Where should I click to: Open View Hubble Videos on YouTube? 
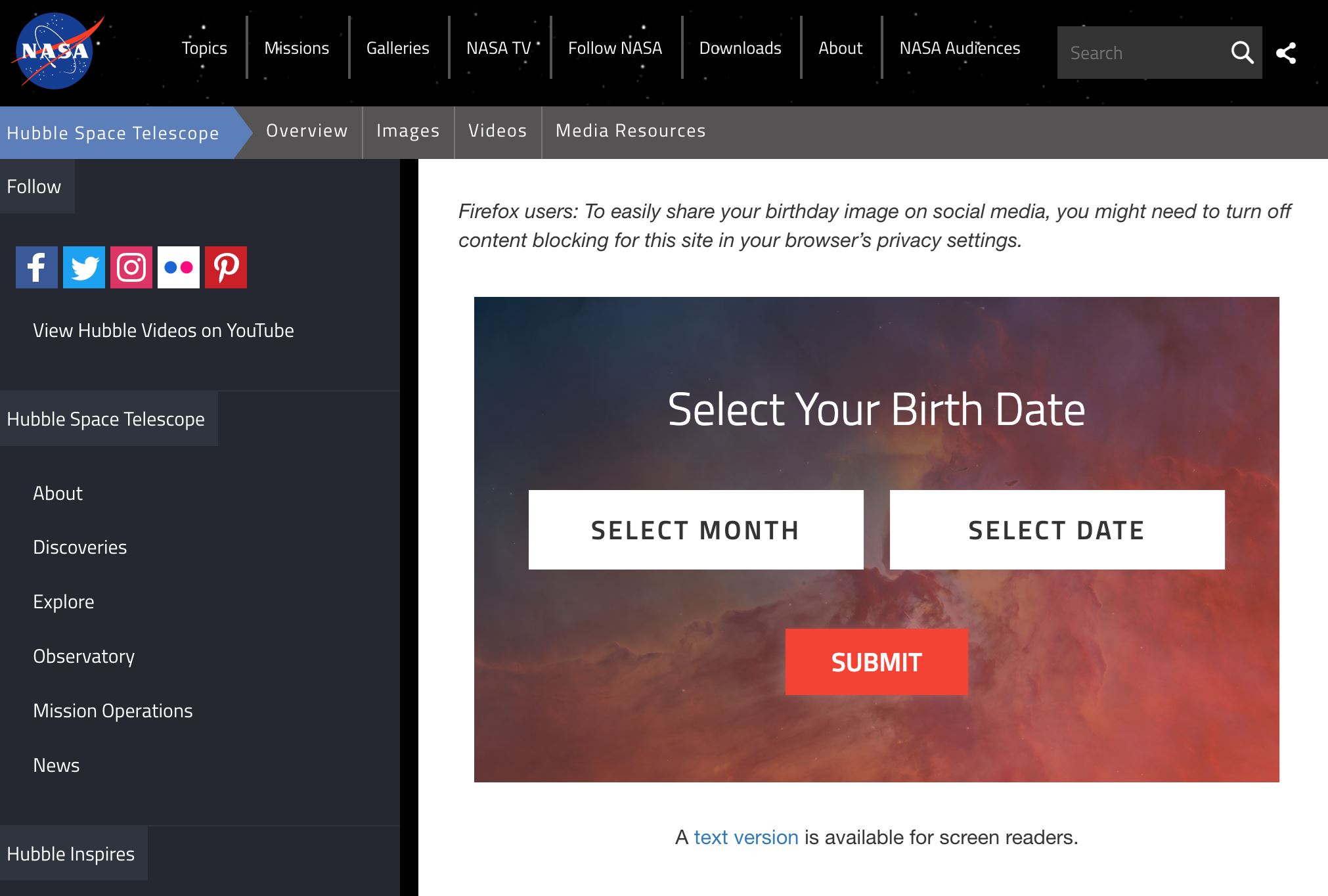tap(164, 330)
